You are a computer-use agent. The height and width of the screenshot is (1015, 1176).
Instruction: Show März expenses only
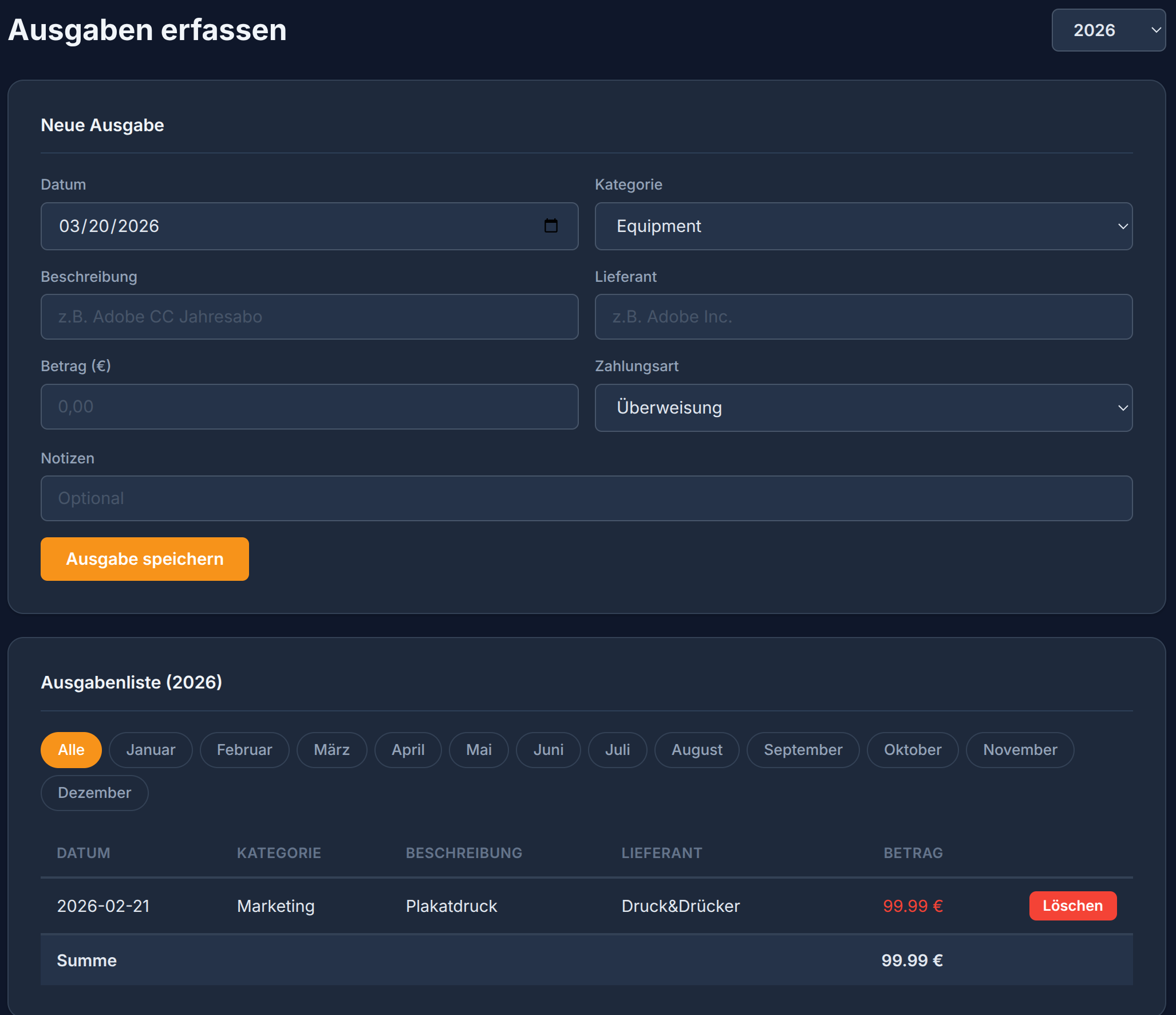[x=332, y=750]
